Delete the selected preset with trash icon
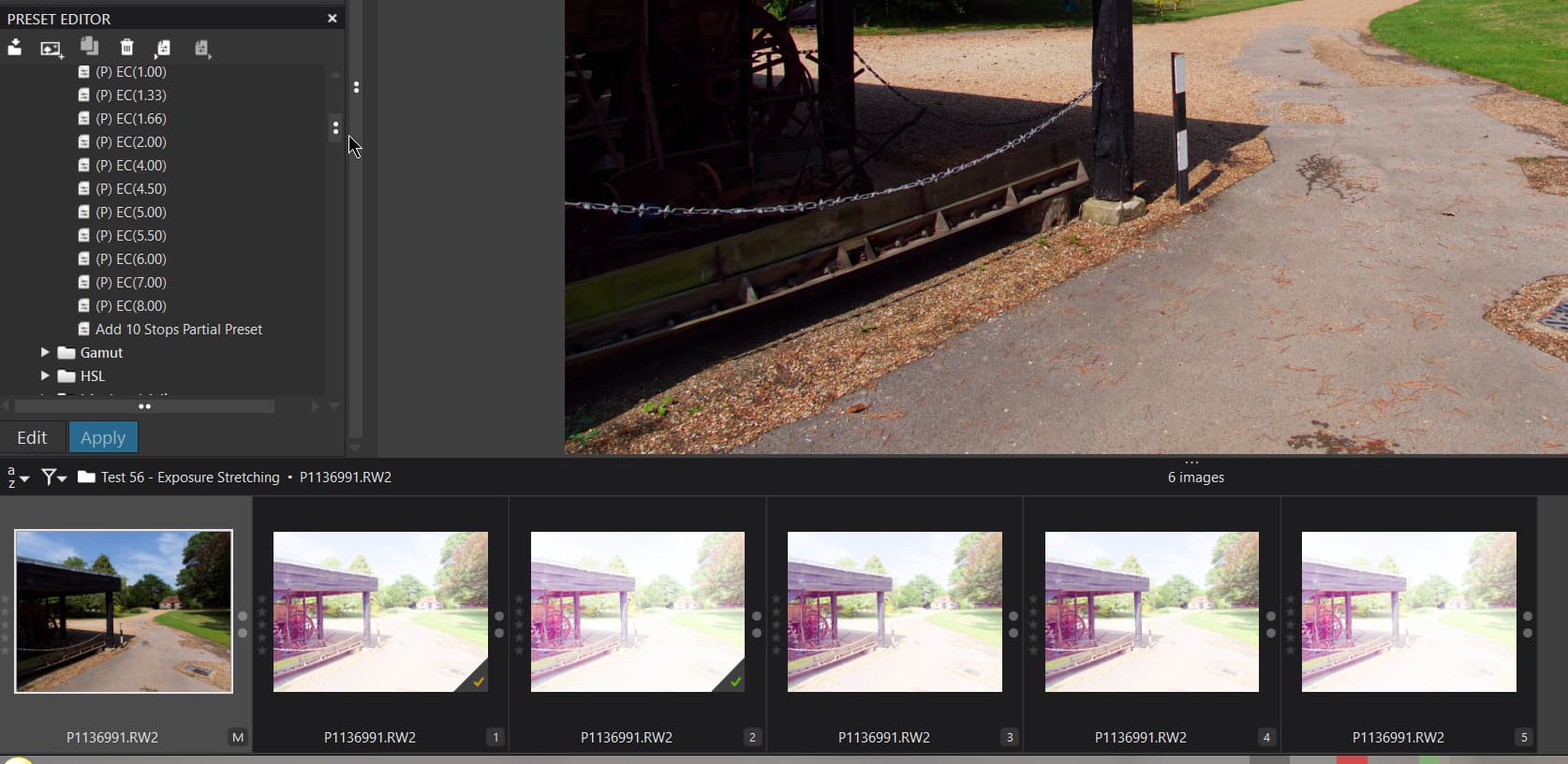The width and height of the screenshot is (1568, 764). (126, 48)
